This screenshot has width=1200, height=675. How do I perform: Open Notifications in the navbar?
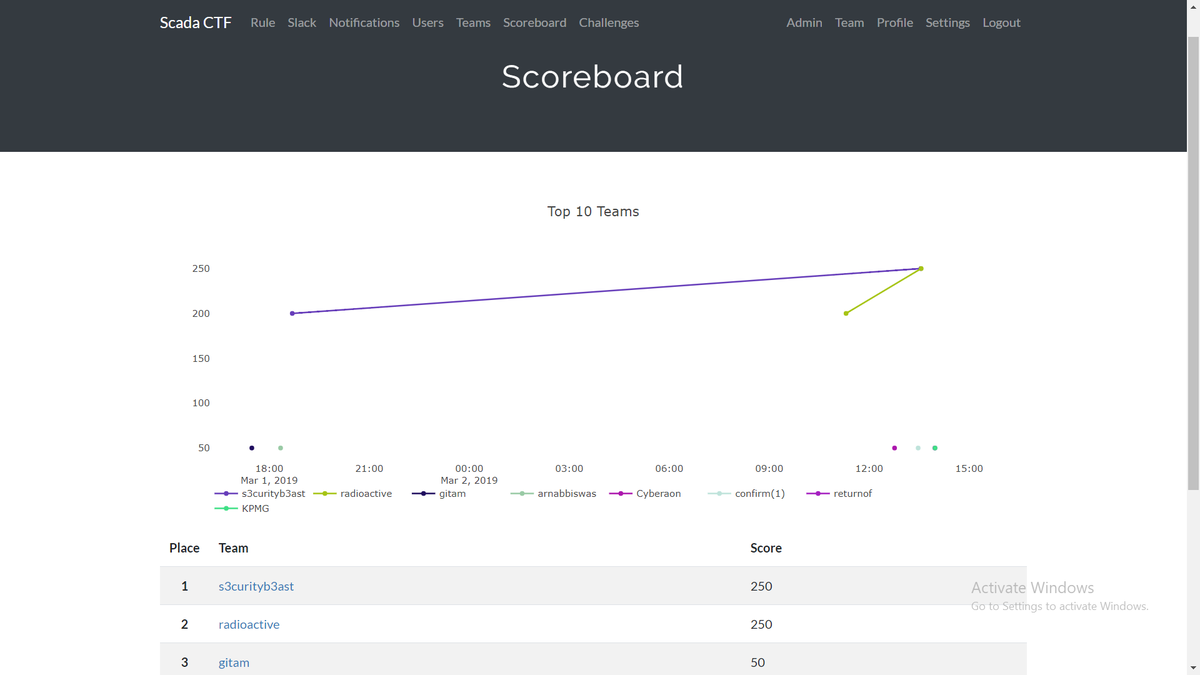[x=364, y=22]
